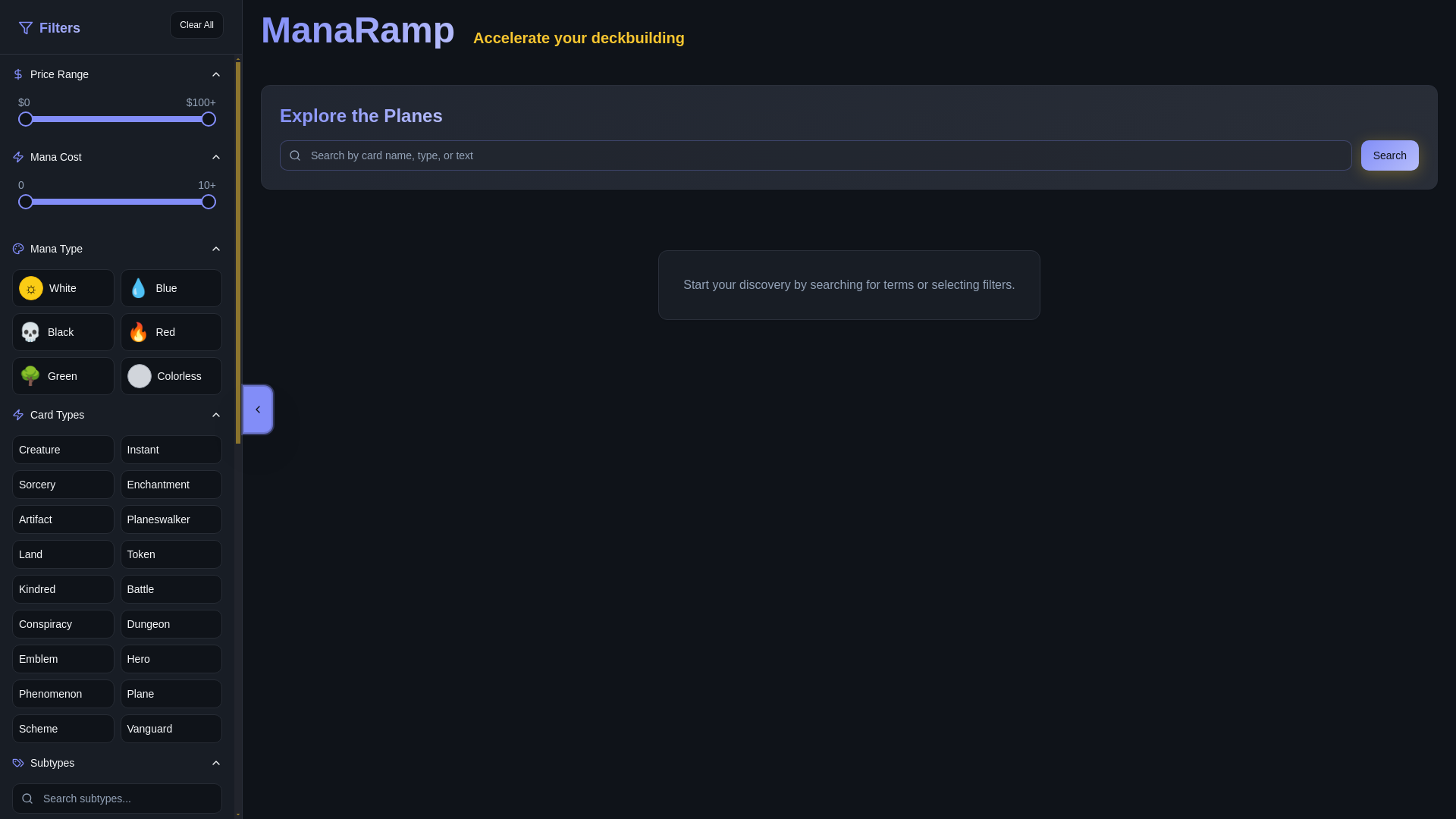Click the Search button
This screenshot has height=819, width=1456.
1389,155
